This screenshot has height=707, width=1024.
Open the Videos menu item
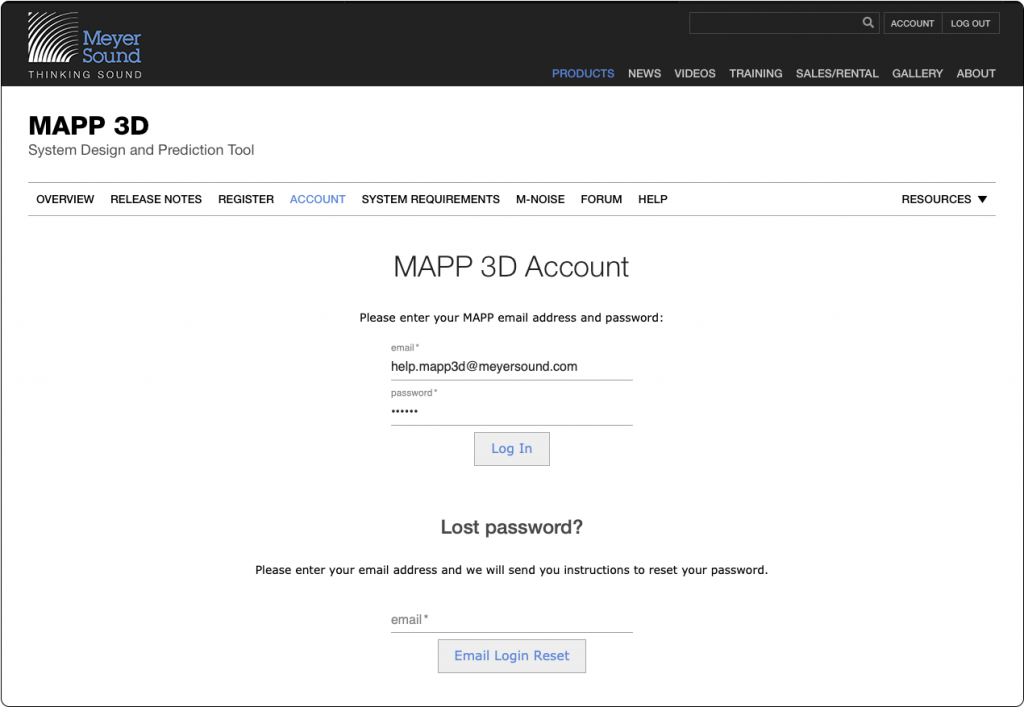coord(694,73)
